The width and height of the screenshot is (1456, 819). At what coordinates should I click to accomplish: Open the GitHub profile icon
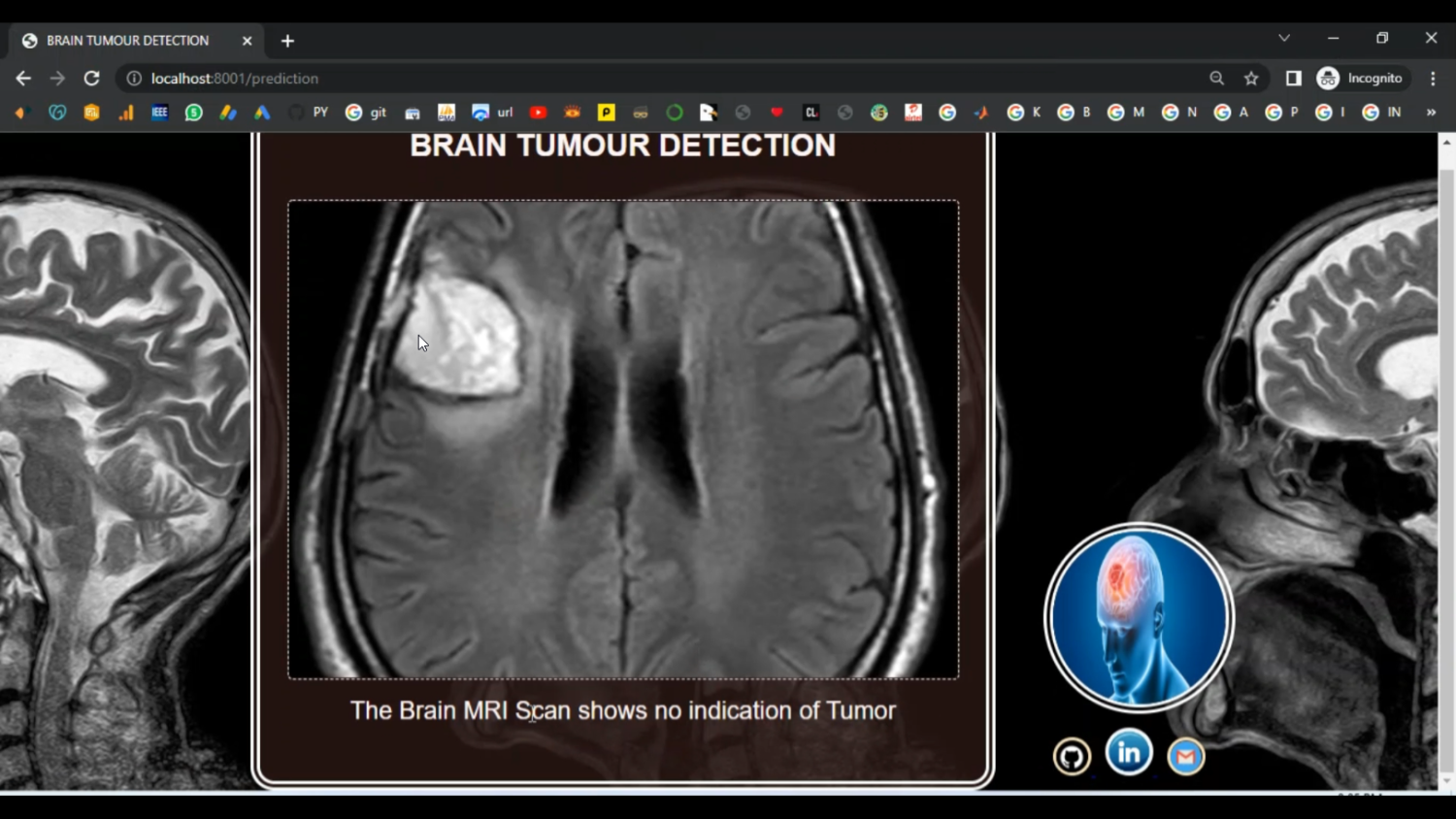click(1072, 756)
